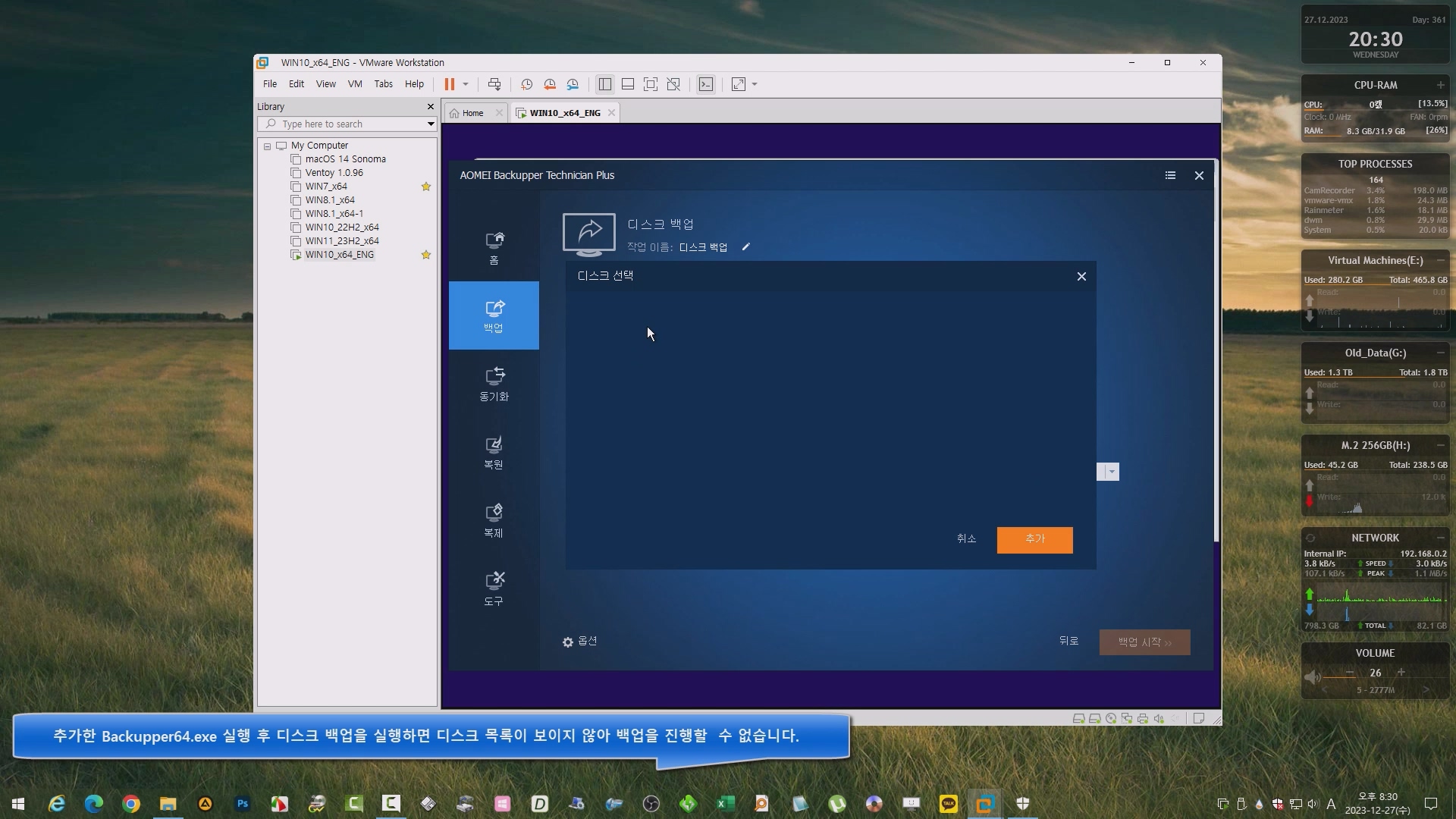Open the AOMEI Backupper hamburger menu

click(x=1170, y=175)
